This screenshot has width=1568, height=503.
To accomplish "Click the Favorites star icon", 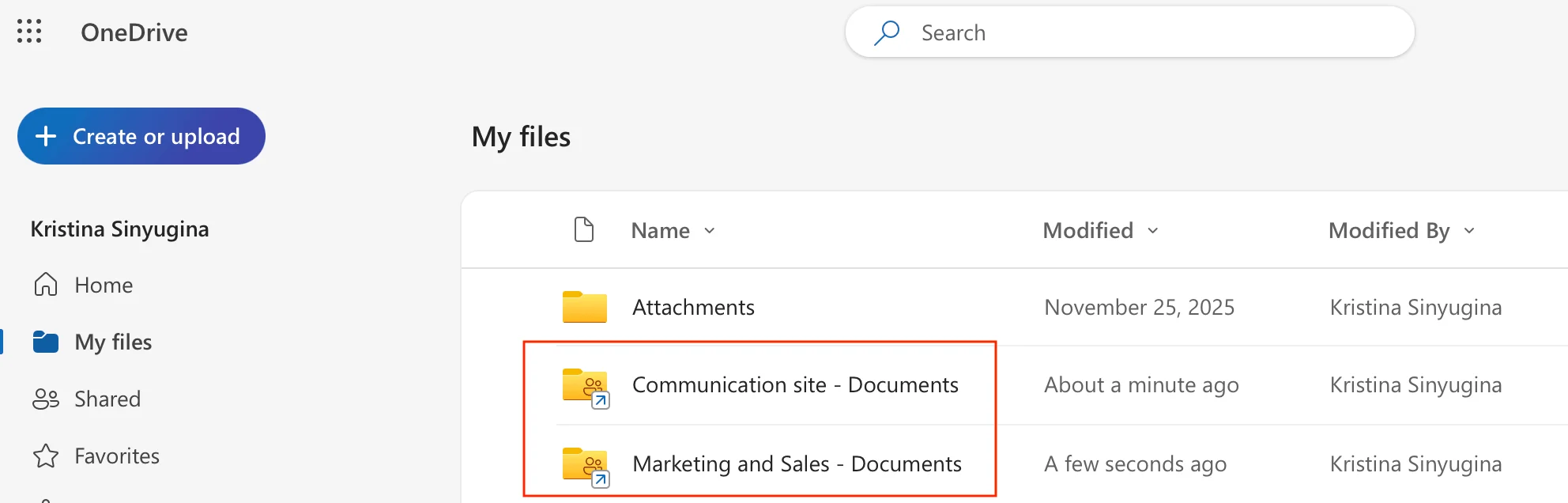I will [x=46, y=456].
